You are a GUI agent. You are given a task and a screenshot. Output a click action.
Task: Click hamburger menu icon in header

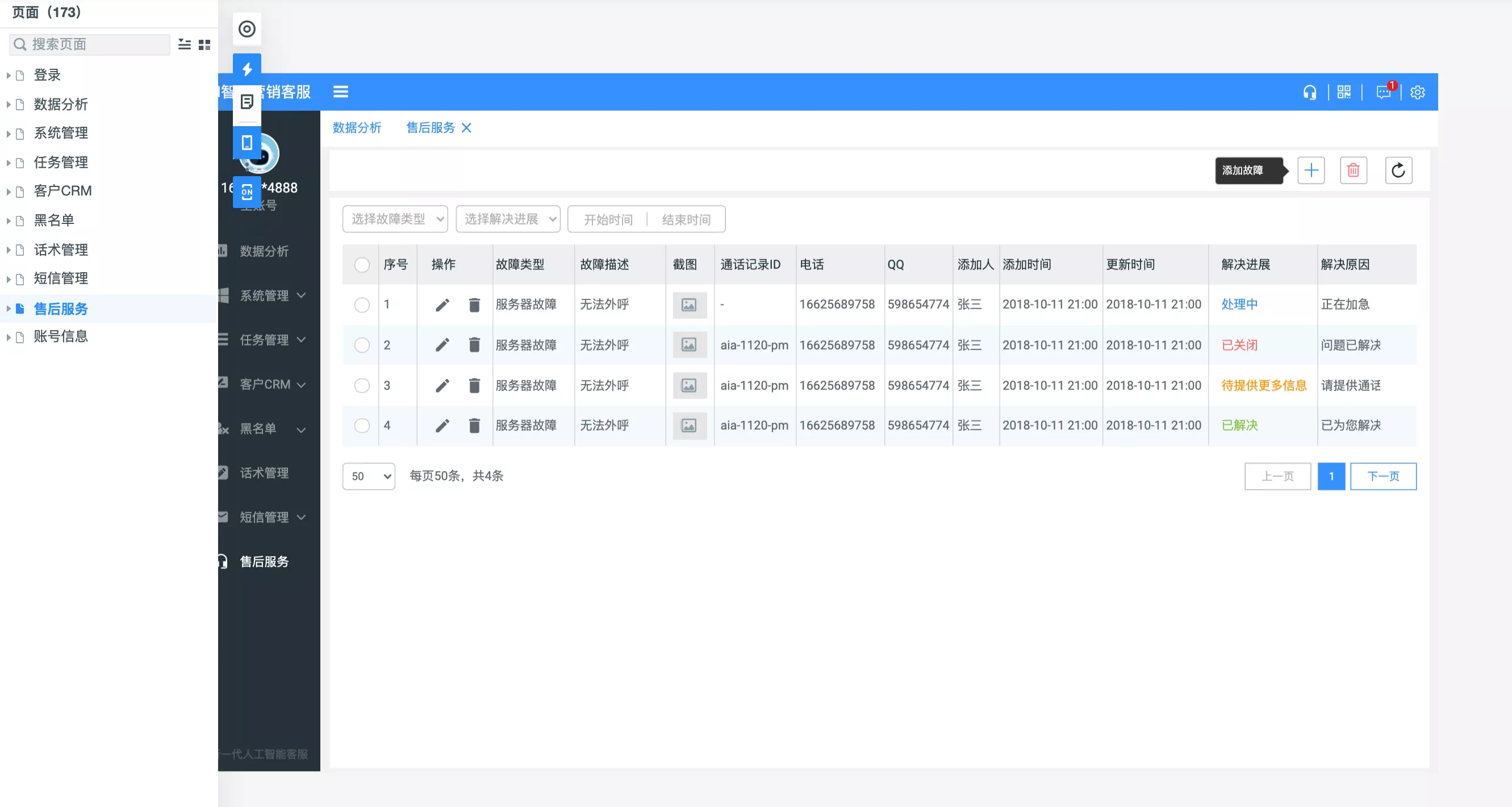pyautogui.click(x=340, y=91)
